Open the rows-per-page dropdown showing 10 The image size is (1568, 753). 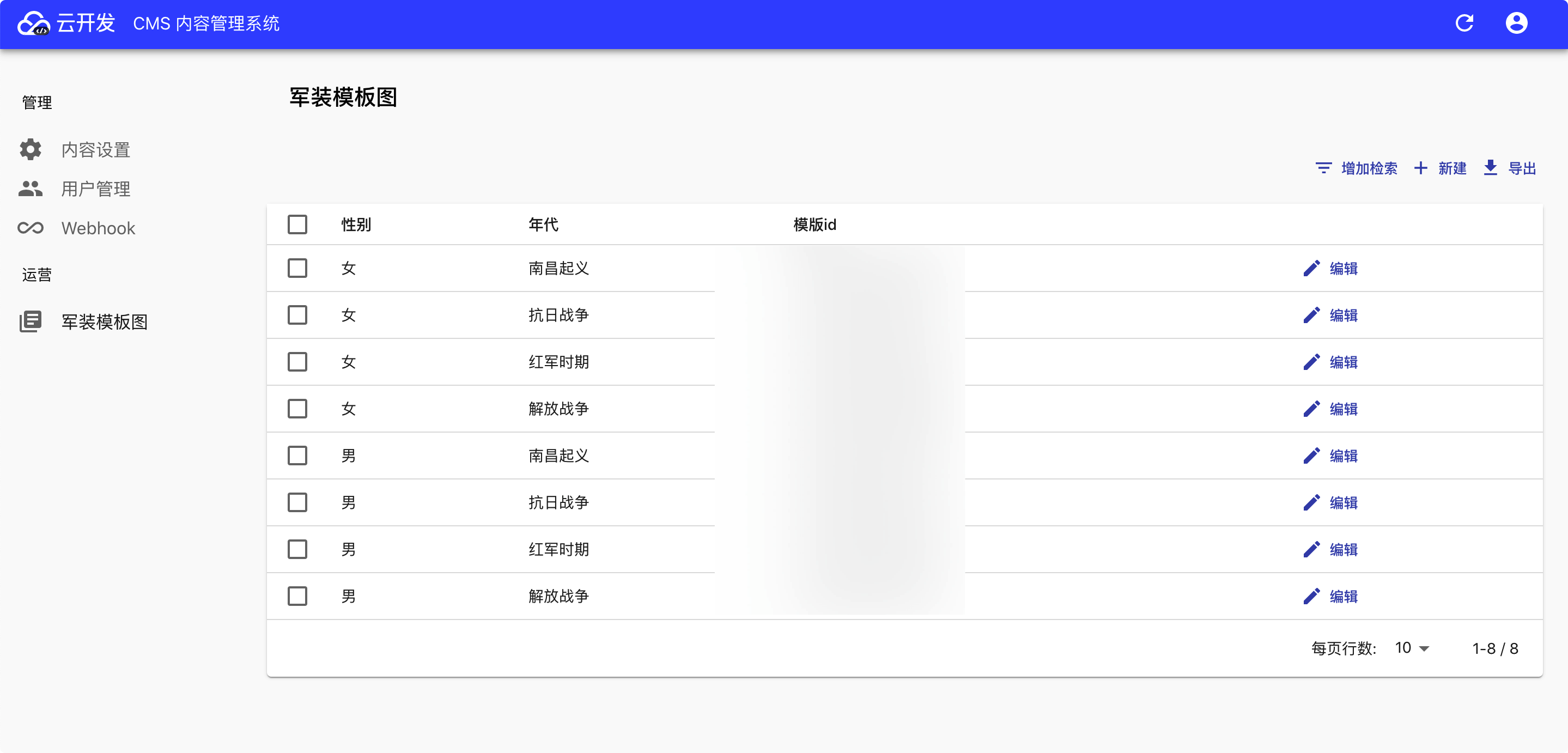[1412, 648]
